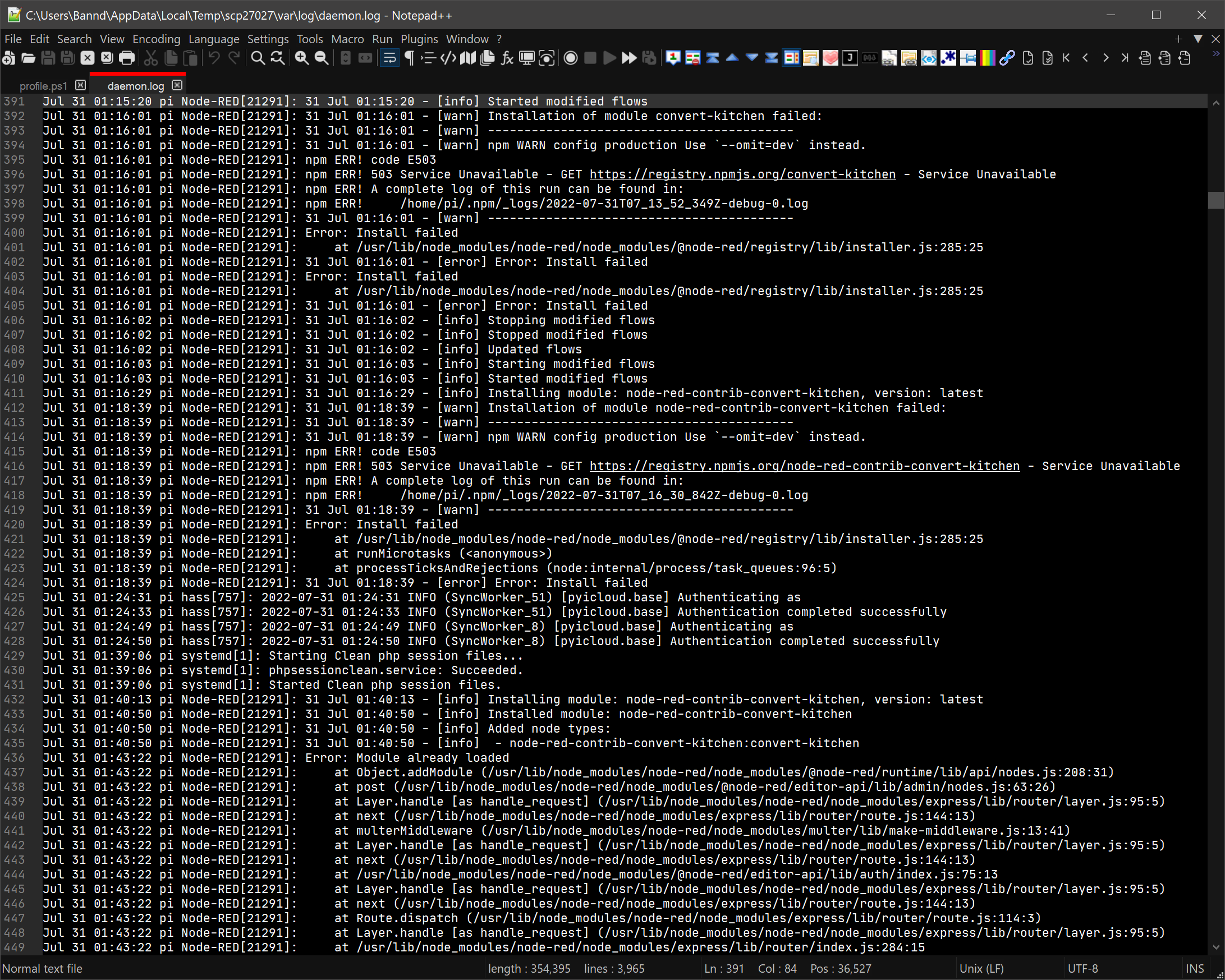
Task: Toggle INS insert mode in status bar
Action: point(1195,969)
